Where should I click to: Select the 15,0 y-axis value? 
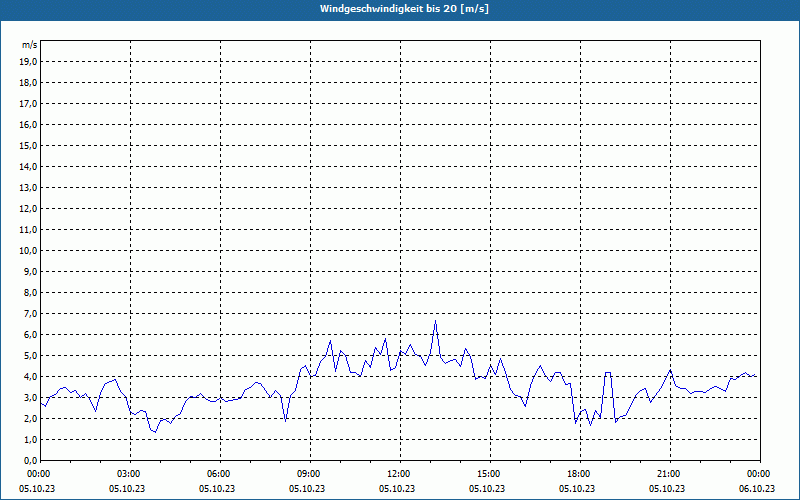tap(28, 145)
